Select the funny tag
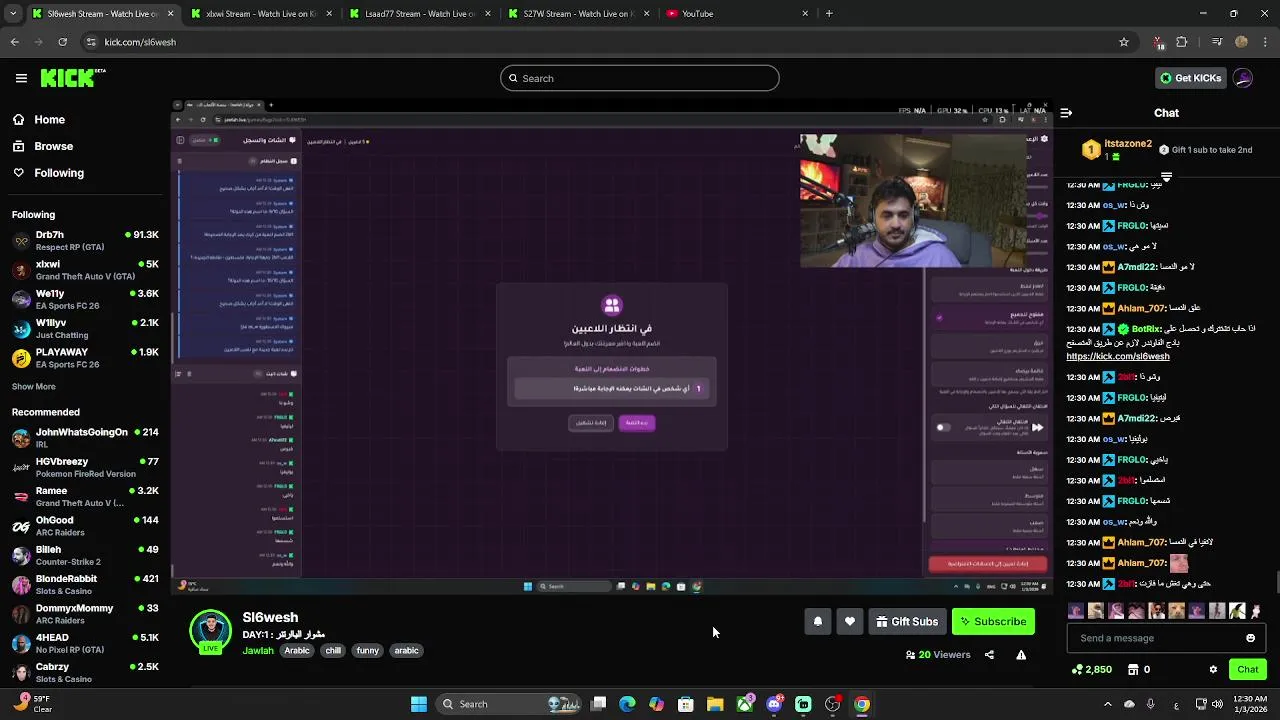The image size is (1280, 720). [368, 651]
